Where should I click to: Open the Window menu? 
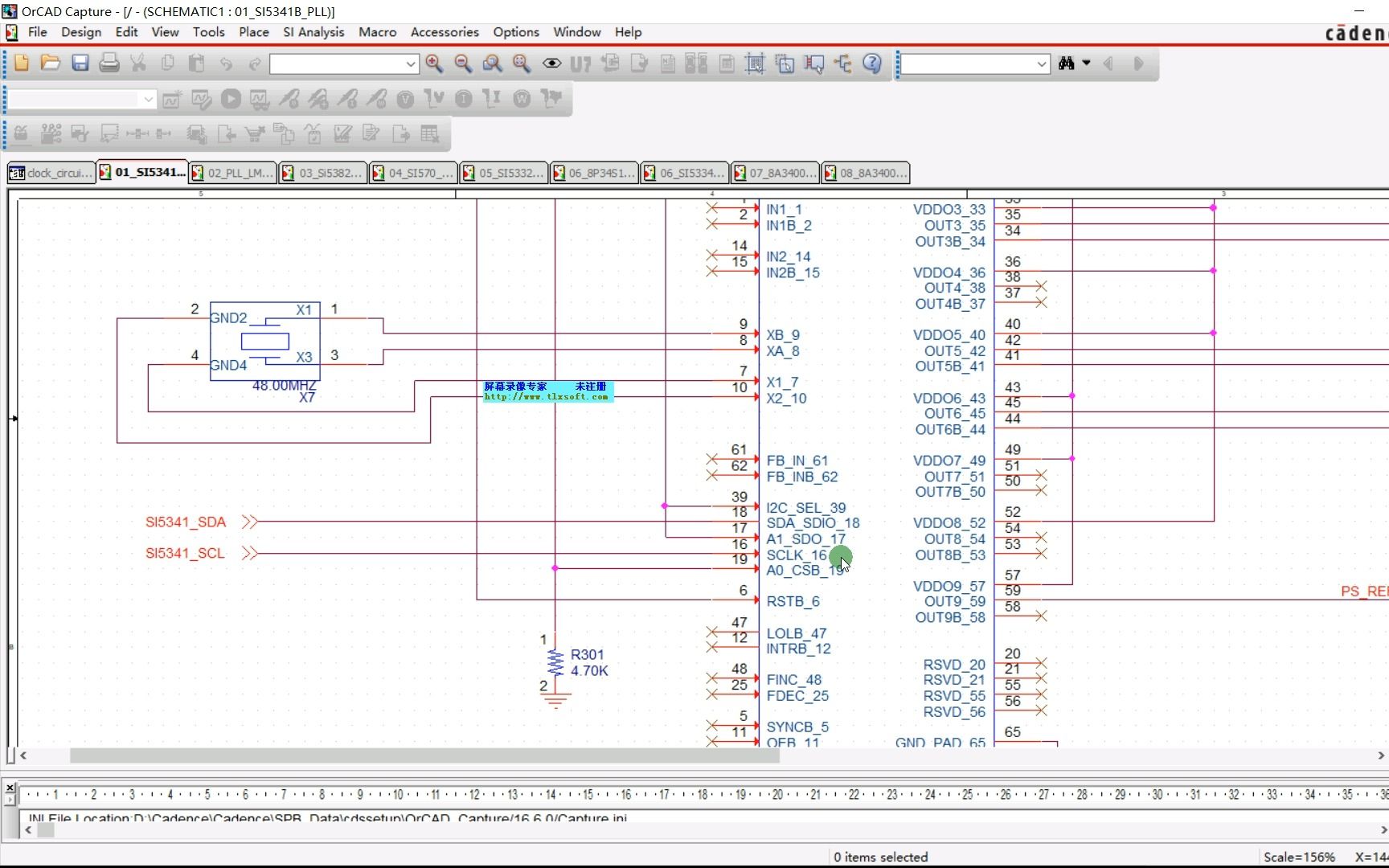coord(577,32)
